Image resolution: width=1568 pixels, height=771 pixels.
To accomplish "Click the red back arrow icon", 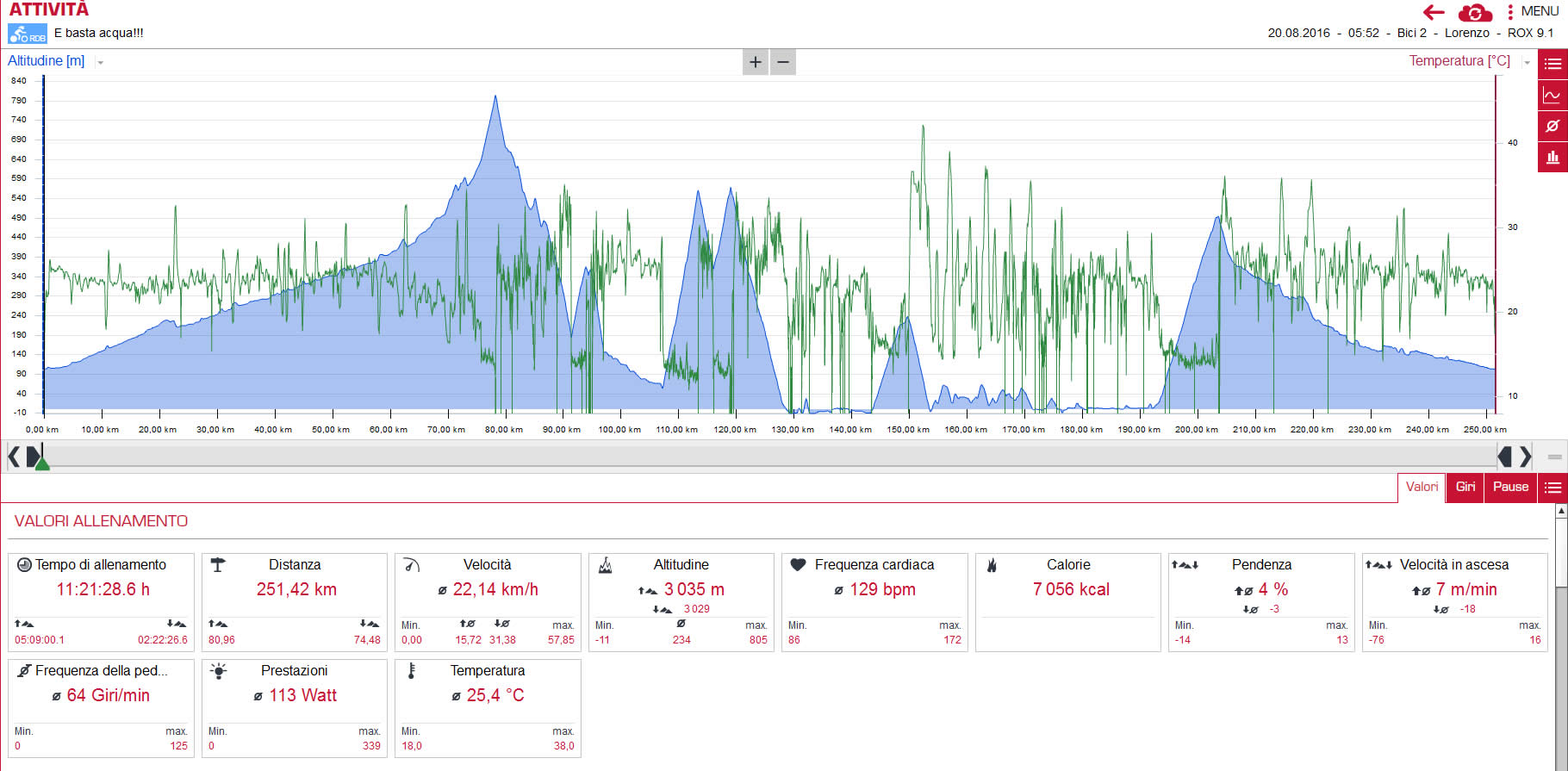I will coord(1434,12).
